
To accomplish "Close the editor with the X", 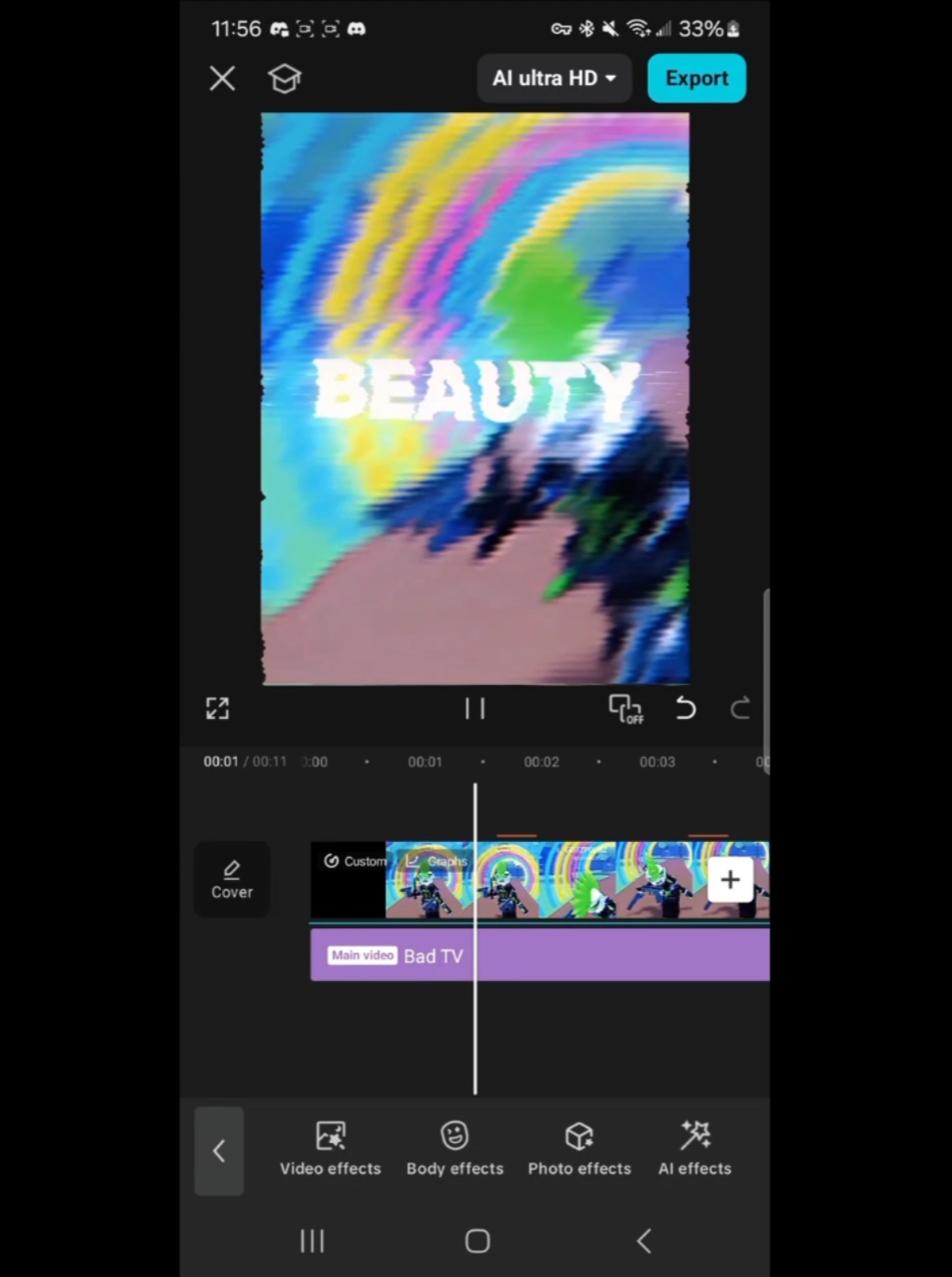I will click(222, 79).
